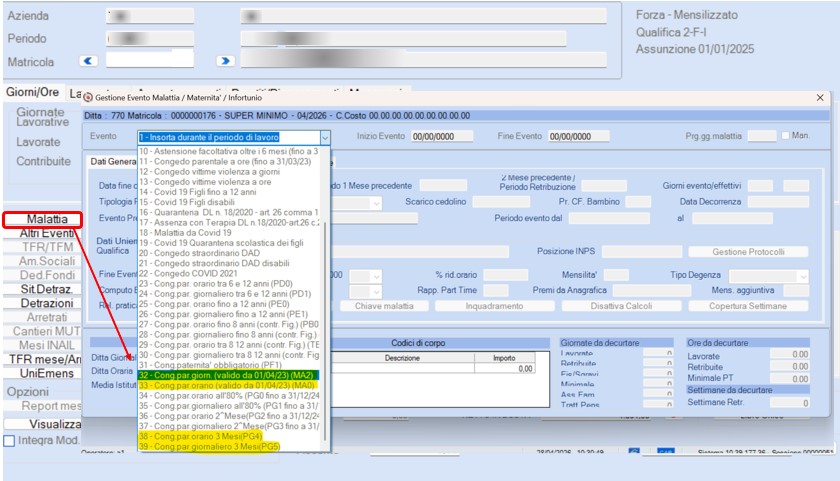
Task: Open the dropdown left of % rid.orario
Action: pos(376,276)
